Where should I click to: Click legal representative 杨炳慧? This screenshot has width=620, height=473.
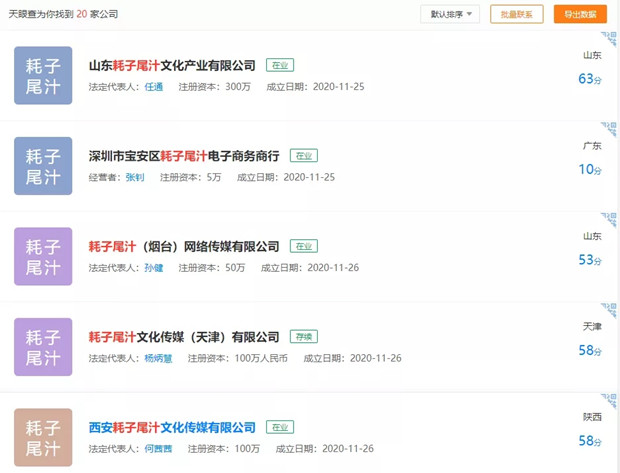click(x=158, y=358)
